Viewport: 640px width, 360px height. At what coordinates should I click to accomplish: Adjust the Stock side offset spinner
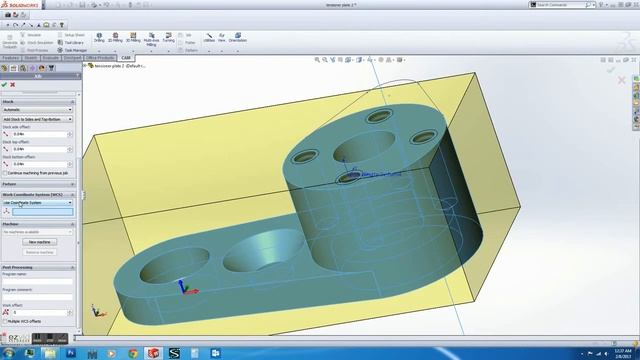pyautogui.click(x=70, y=134)
